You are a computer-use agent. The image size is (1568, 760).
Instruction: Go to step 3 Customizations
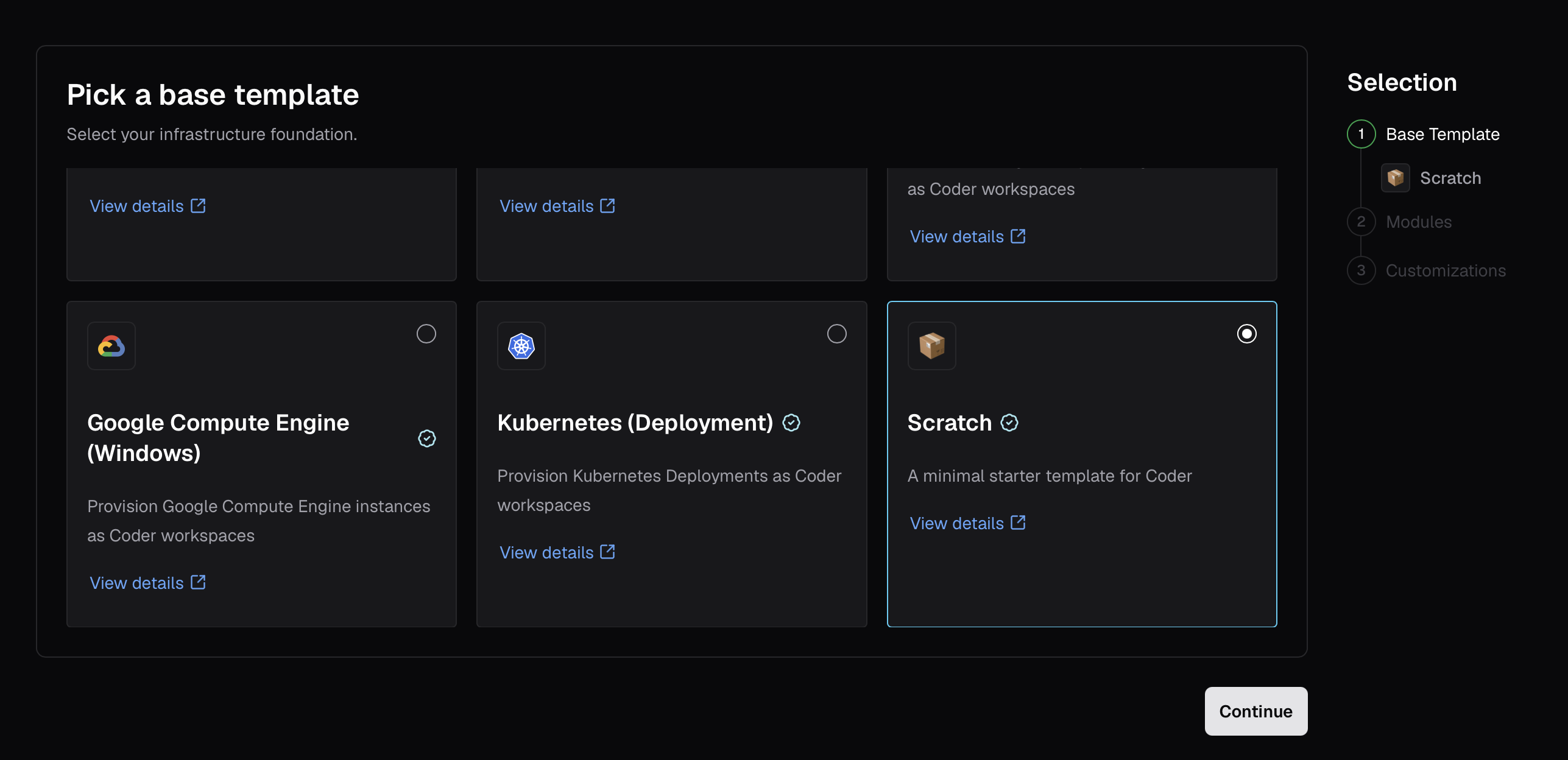pos(1427,270)
